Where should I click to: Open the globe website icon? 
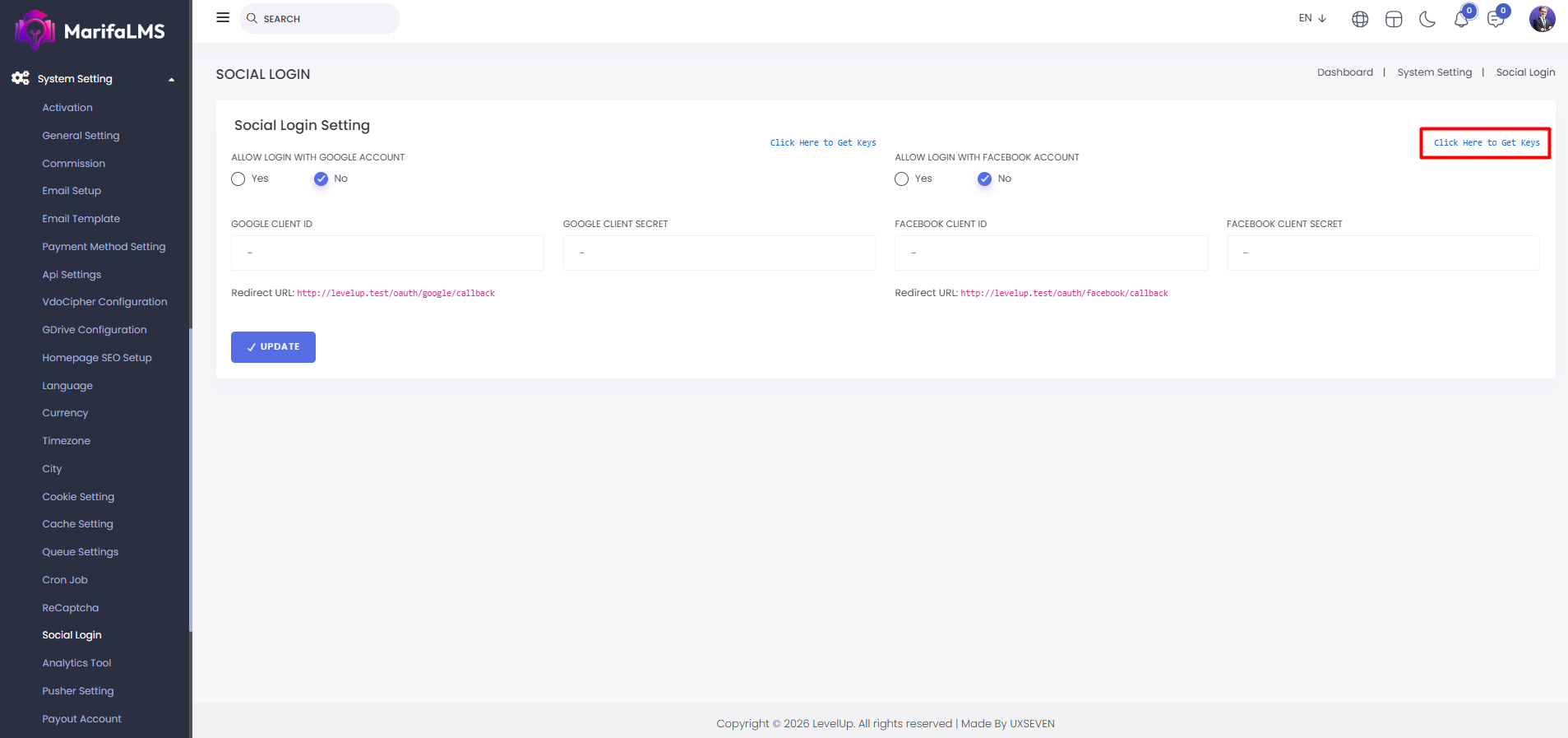coord(1360,19)
